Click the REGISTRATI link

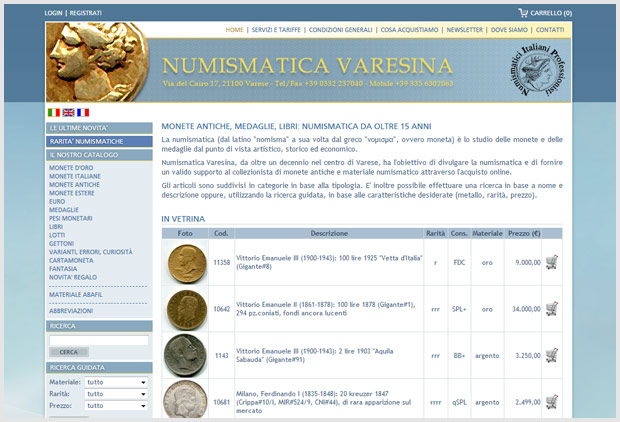pos(85,13)
